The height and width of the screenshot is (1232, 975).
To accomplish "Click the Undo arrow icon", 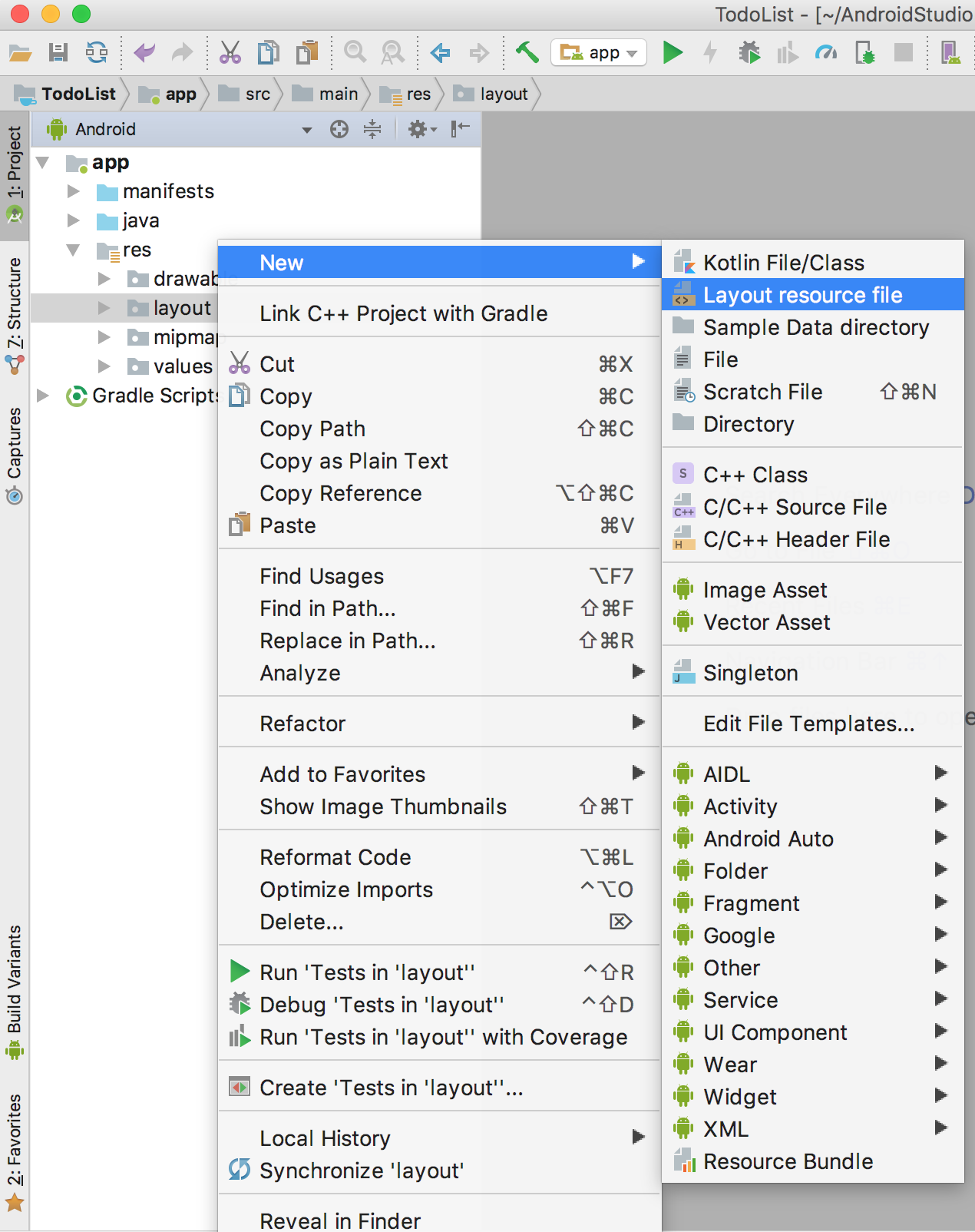I will click(144, 52).
